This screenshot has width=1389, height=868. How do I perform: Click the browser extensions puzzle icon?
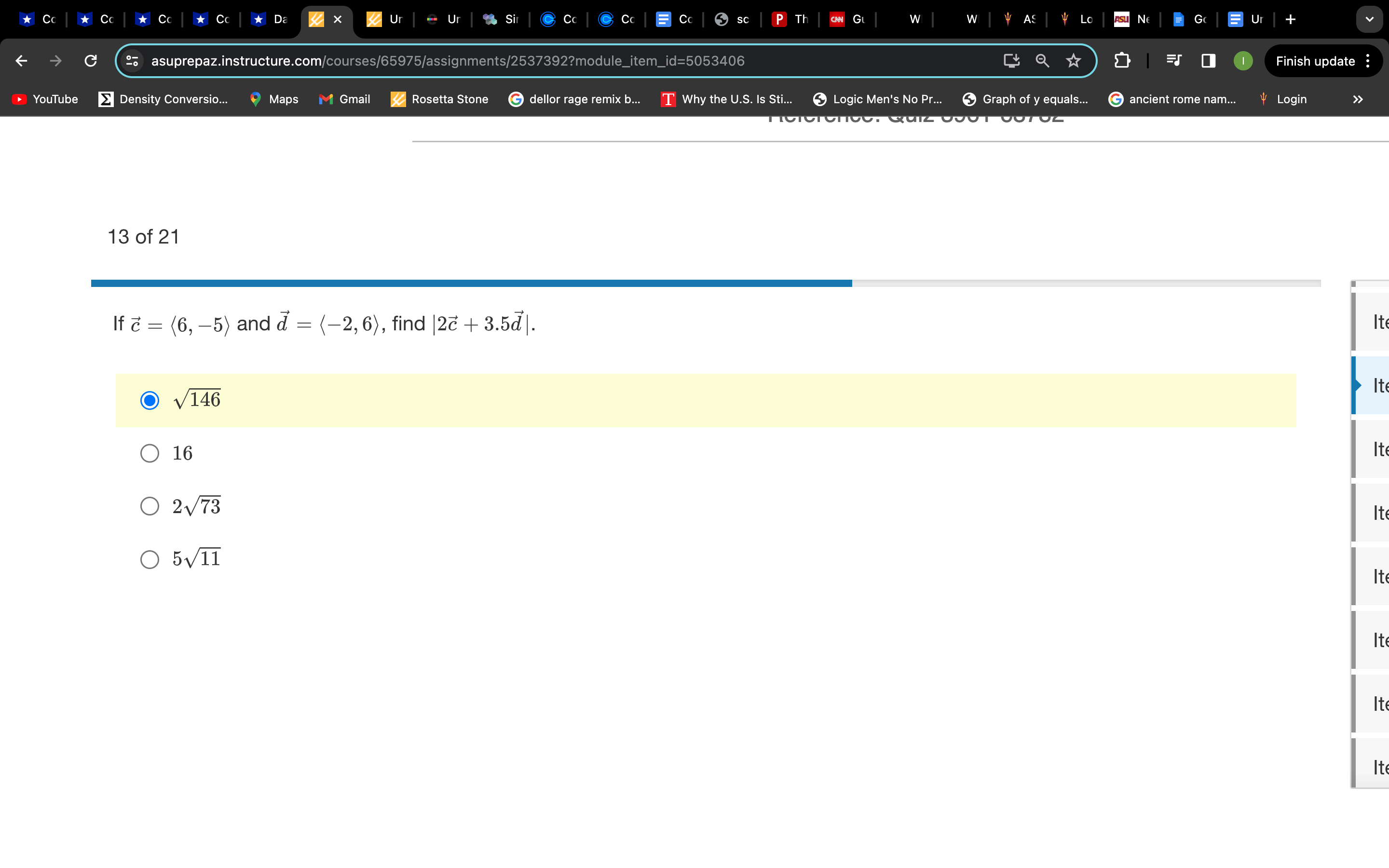[x=1122, y=60]
